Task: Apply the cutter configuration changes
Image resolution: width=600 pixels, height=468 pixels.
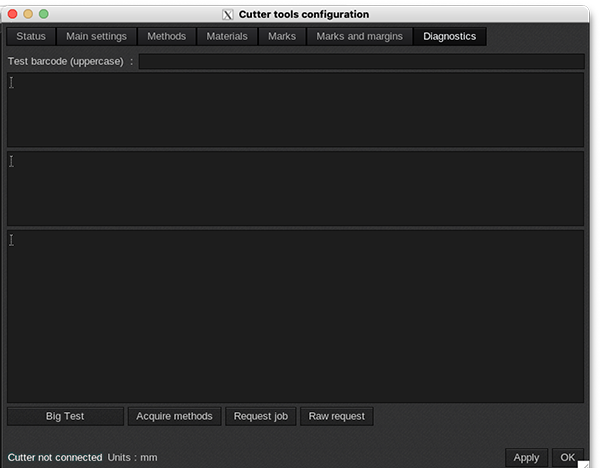Action: coord(526,457)
